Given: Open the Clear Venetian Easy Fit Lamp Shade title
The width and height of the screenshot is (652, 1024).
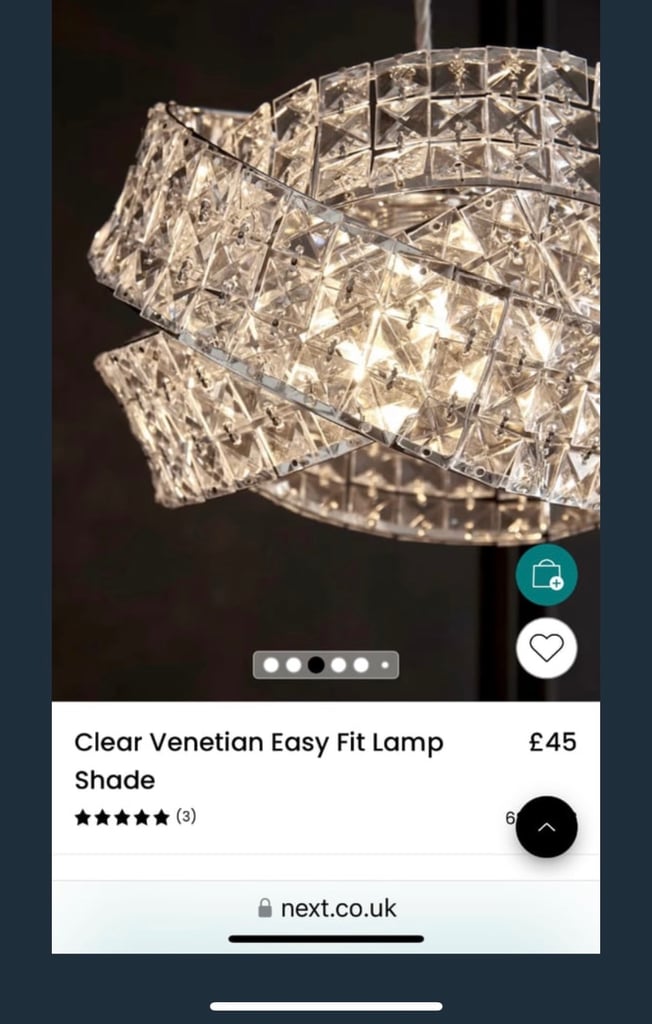Looking at the screenshot, I should click(x=259, y=761).
